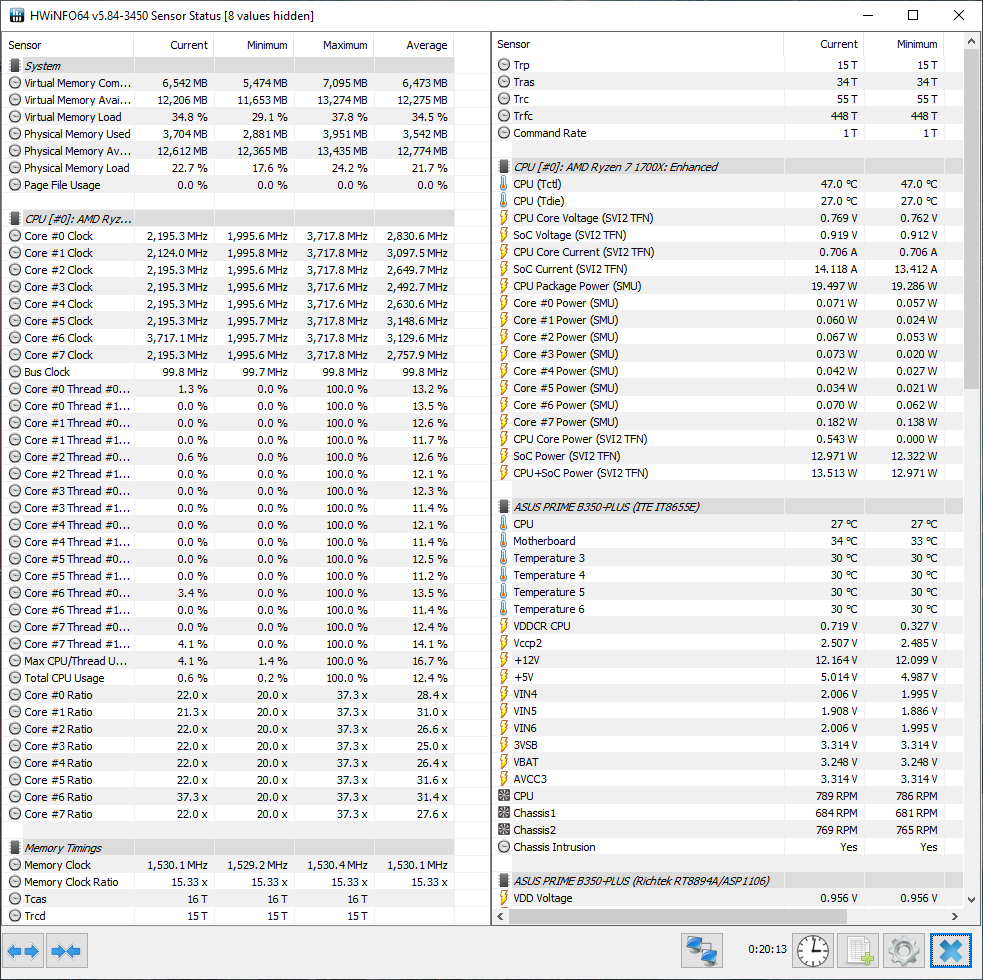Select the Page File Usage row
This screenshot has height=980, width=983.
(229, 185)
